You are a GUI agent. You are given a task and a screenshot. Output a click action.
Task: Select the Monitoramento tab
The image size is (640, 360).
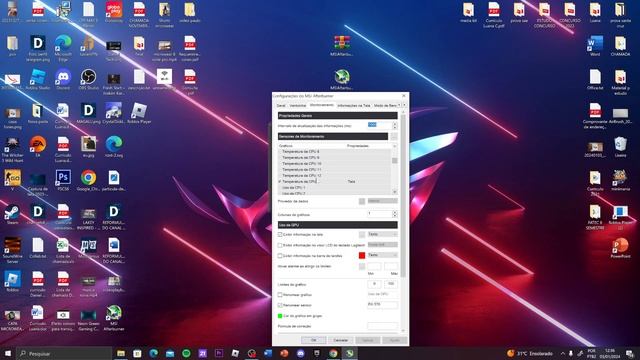pyautogui.click(x=322, y=105)
